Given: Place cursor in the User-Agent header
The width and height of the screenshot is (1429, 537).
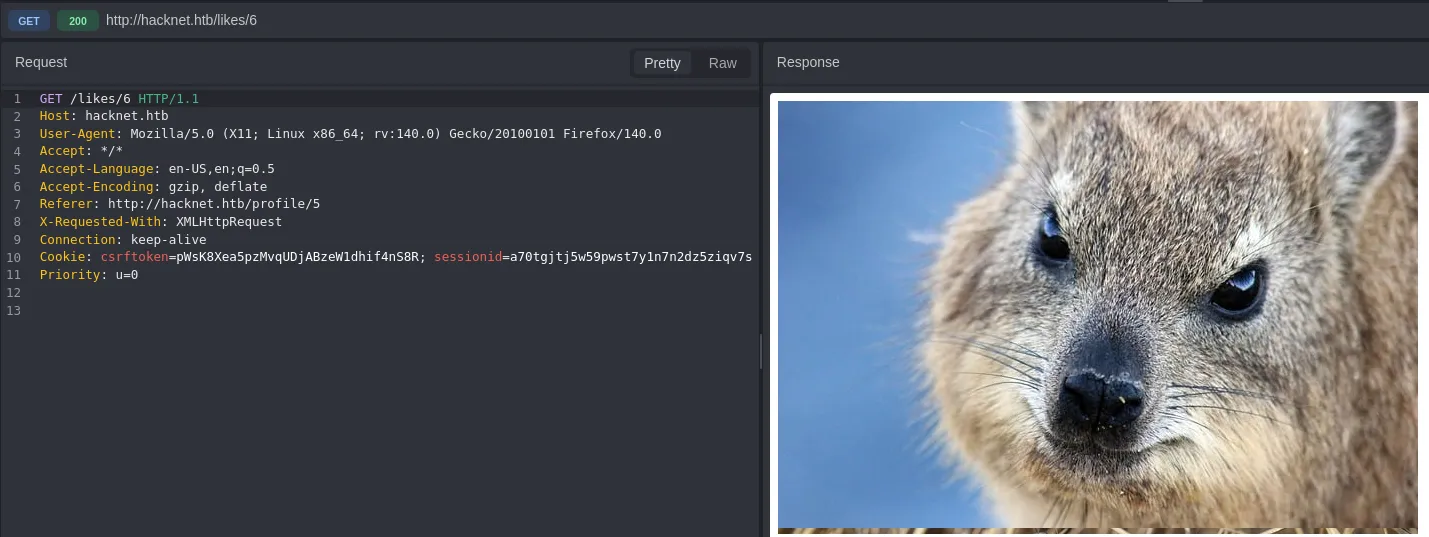Looking at the screenshot, I should pyautogui.click(x=350, y=134).
